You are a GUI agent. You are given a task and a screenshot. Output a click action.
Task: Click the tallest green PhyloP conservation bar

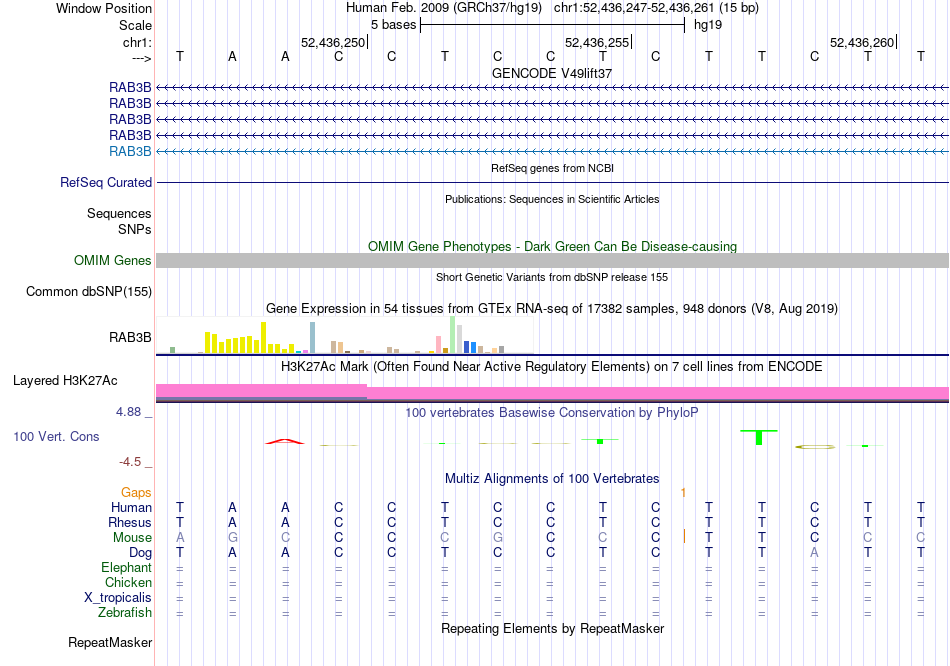(x=759, y=437)
